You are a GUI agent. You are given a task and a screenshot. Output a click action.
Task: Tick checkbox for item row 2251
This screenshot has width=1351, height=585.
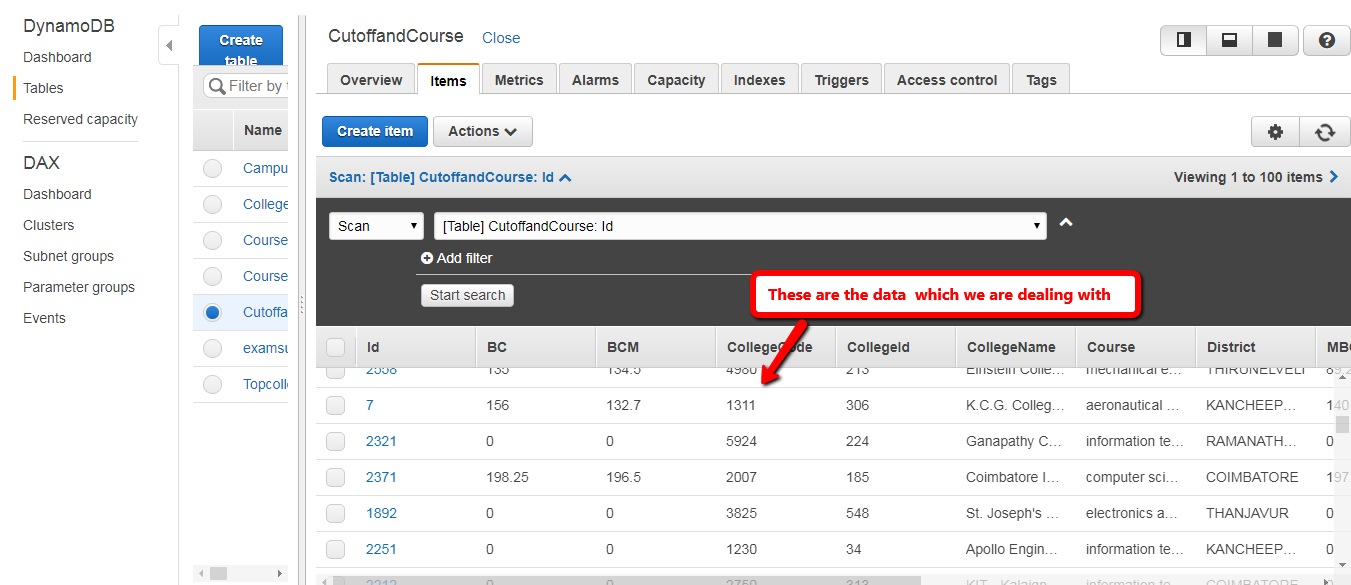(x=335, y=549)
